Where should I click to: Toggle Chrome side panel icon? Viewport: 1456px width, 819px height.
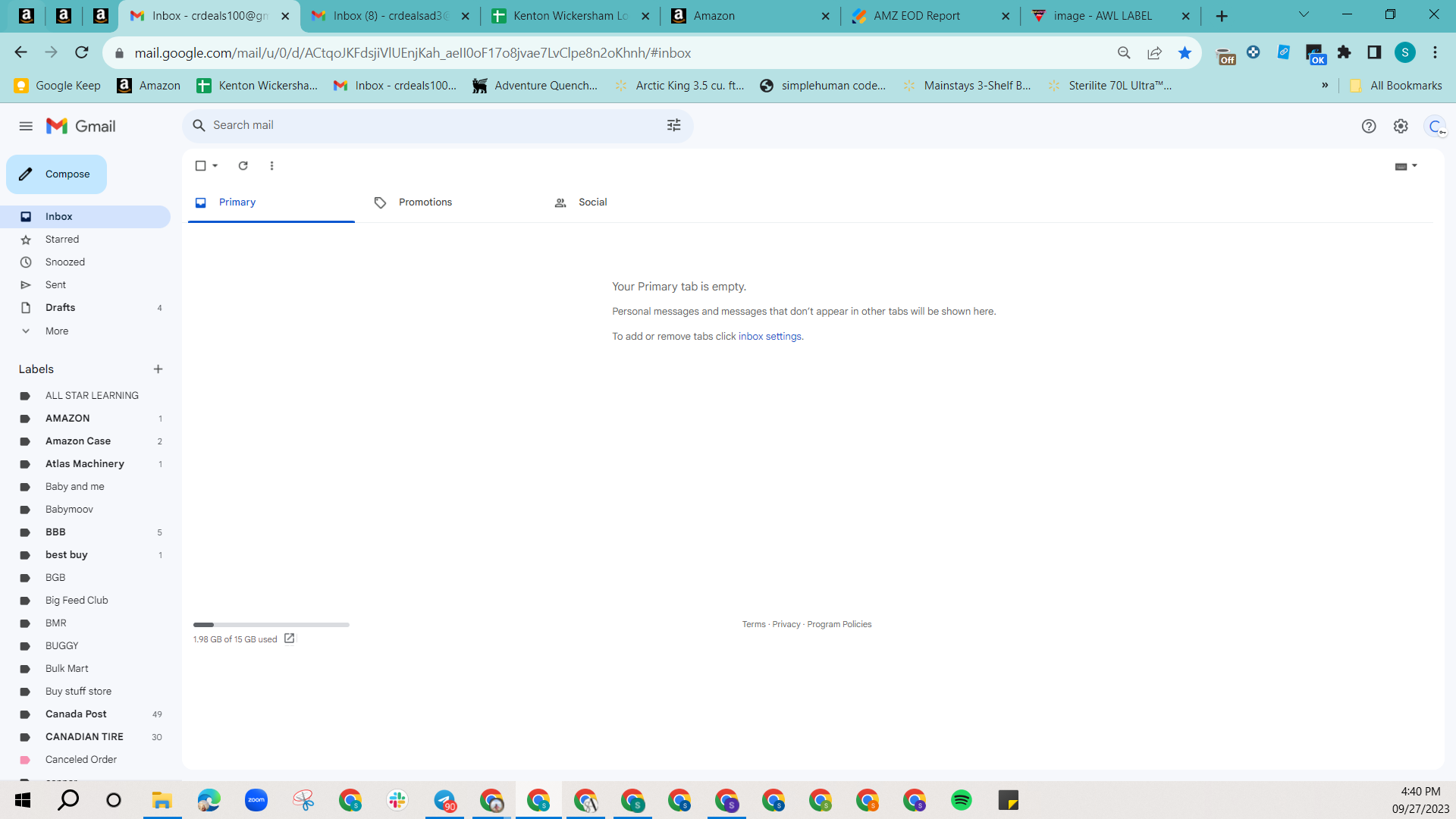pyautogui.click(x=1374, y=52)
